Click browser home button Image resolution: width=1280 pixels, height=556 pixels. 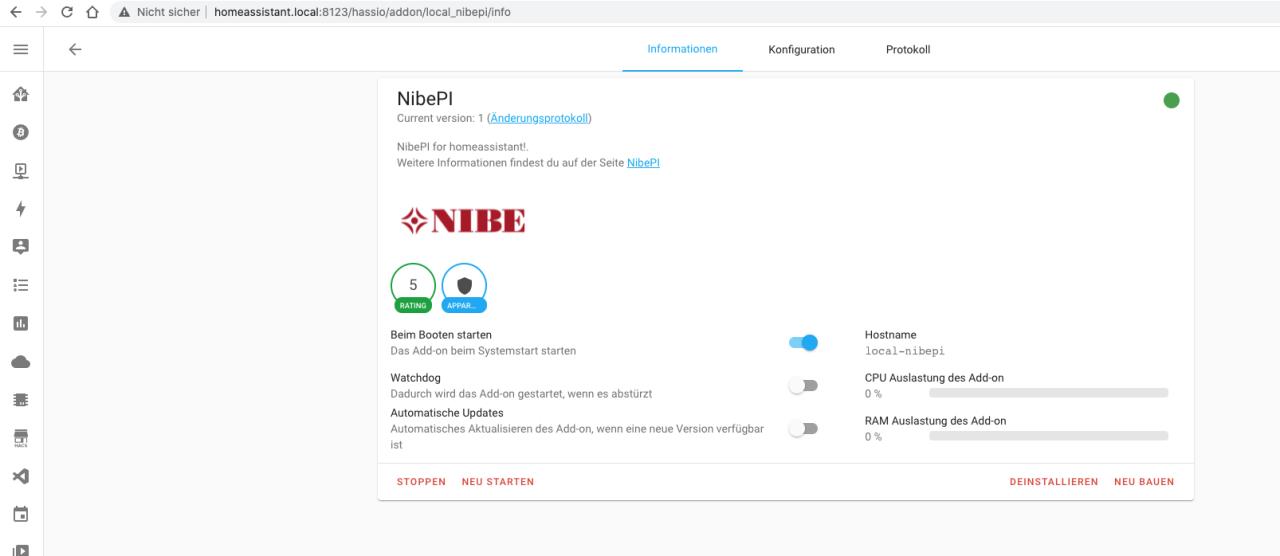[x=93, y=12]
